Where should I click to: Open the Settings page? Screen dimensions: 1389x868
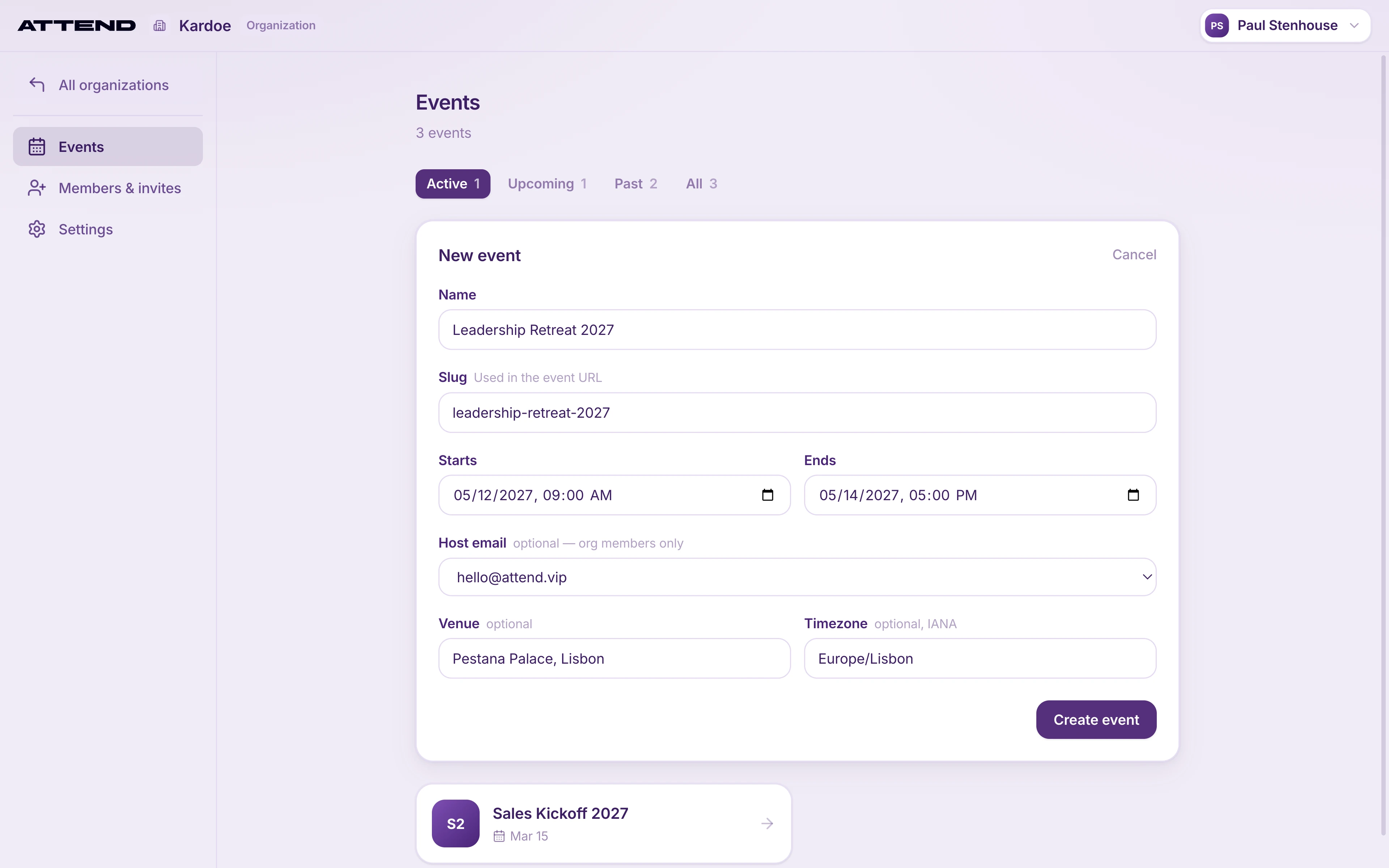pos(108,229)
